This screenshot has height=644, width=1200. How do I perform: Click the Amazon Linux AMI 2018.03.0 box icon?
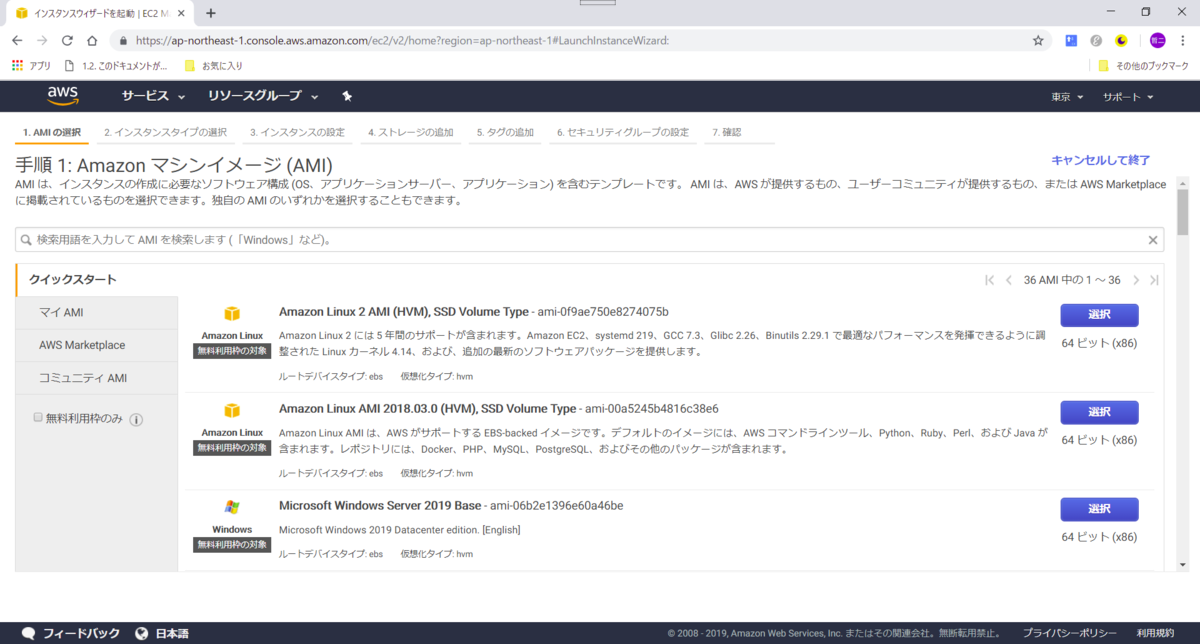pos(232,411)
